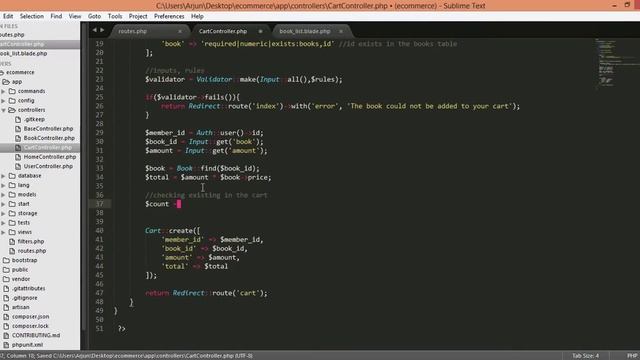Switch to the CartController.php tab

(229, 31)
